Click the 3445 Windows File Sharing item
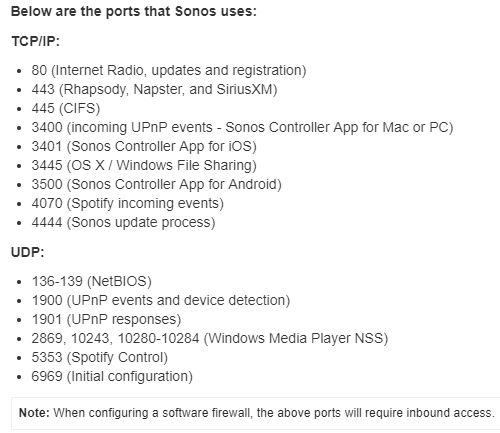The image size is (500, 433). point(144,165)
